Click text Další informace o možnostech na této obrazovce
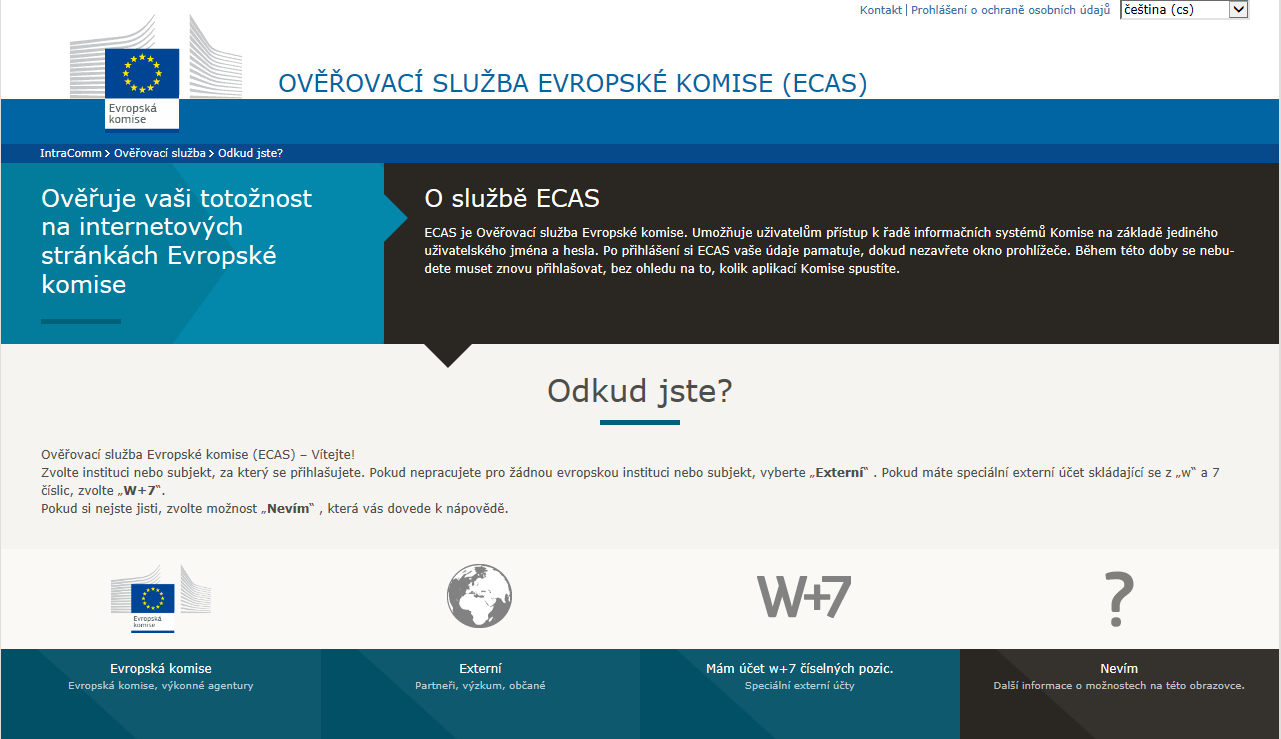1281x739 pixels. (x=1119, y=686)
